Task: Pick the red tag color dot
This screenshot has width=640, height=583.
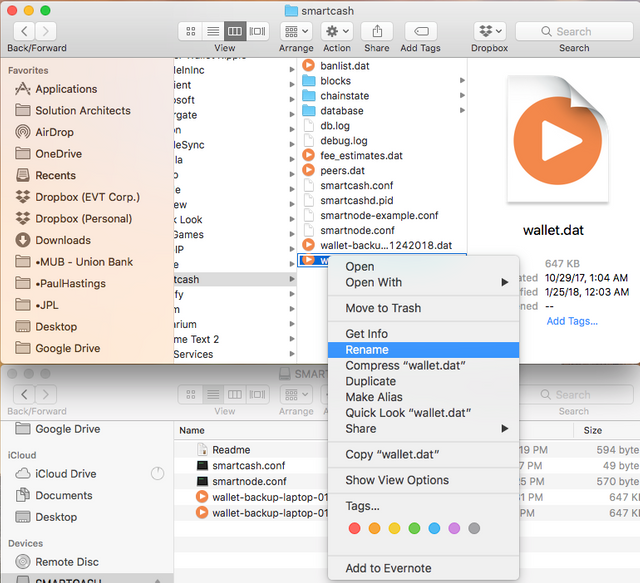Action: tap(354, 528)
